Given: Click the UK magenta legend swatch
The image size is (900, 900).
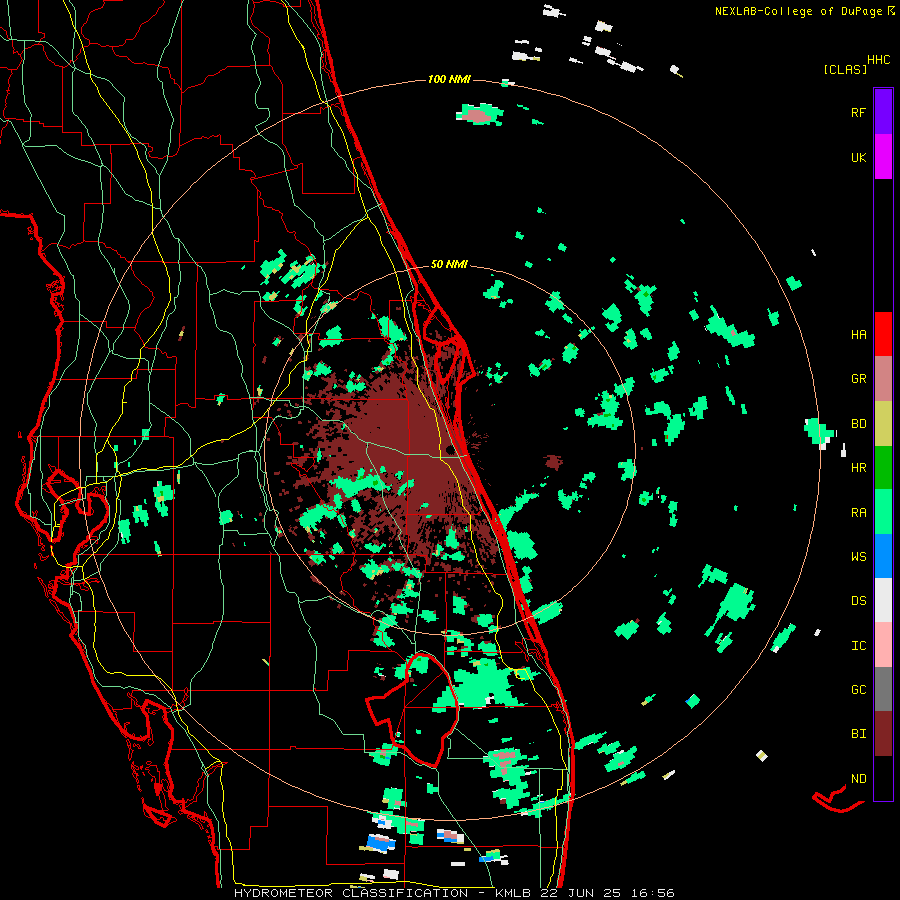Looking at the screenshot, I should [x=883, y=157].
